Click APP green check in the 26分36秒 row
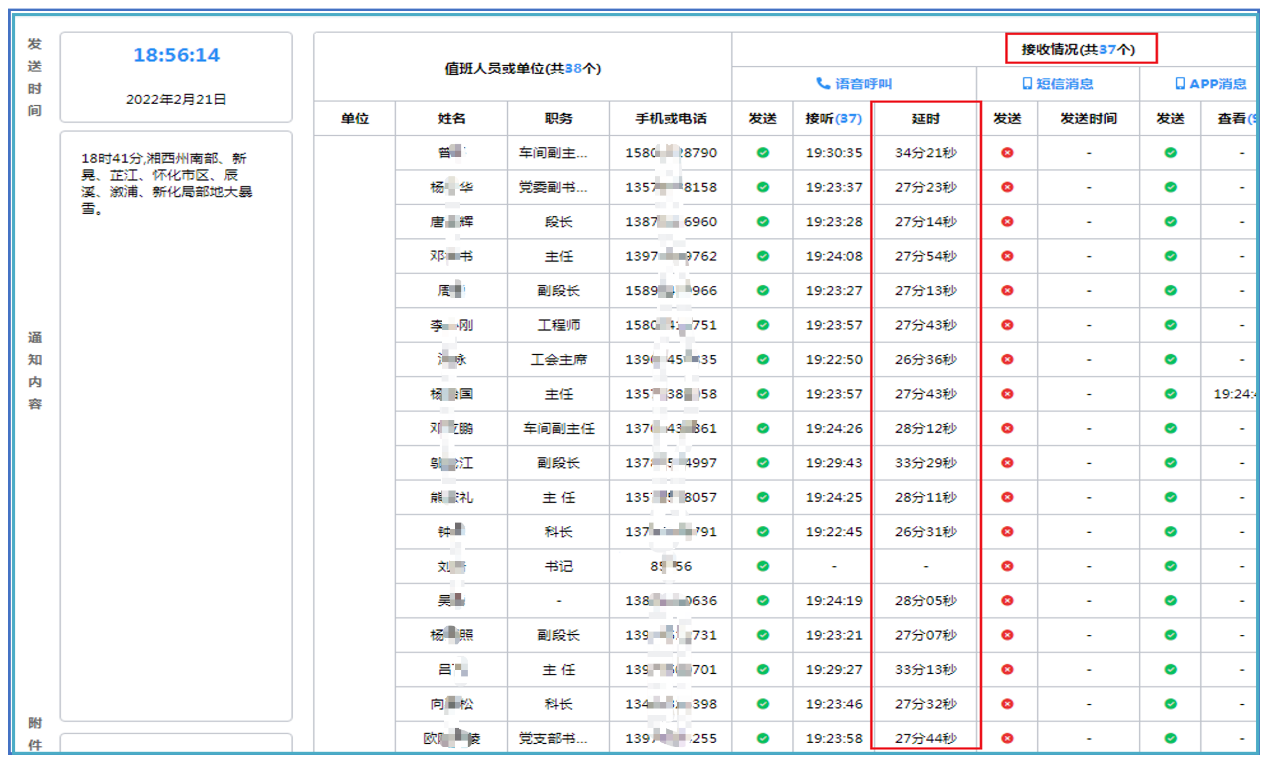This screenshot has width=1268, height=763. (1171, 359)
